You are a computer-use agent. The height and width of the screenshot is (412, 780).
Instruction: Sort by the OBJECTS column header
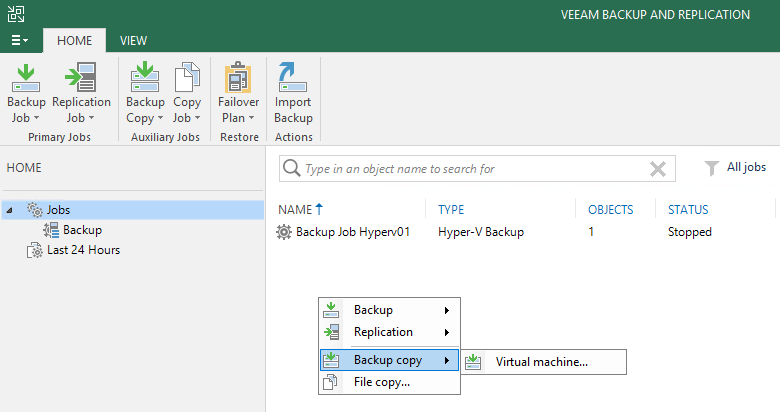point(610,209)
